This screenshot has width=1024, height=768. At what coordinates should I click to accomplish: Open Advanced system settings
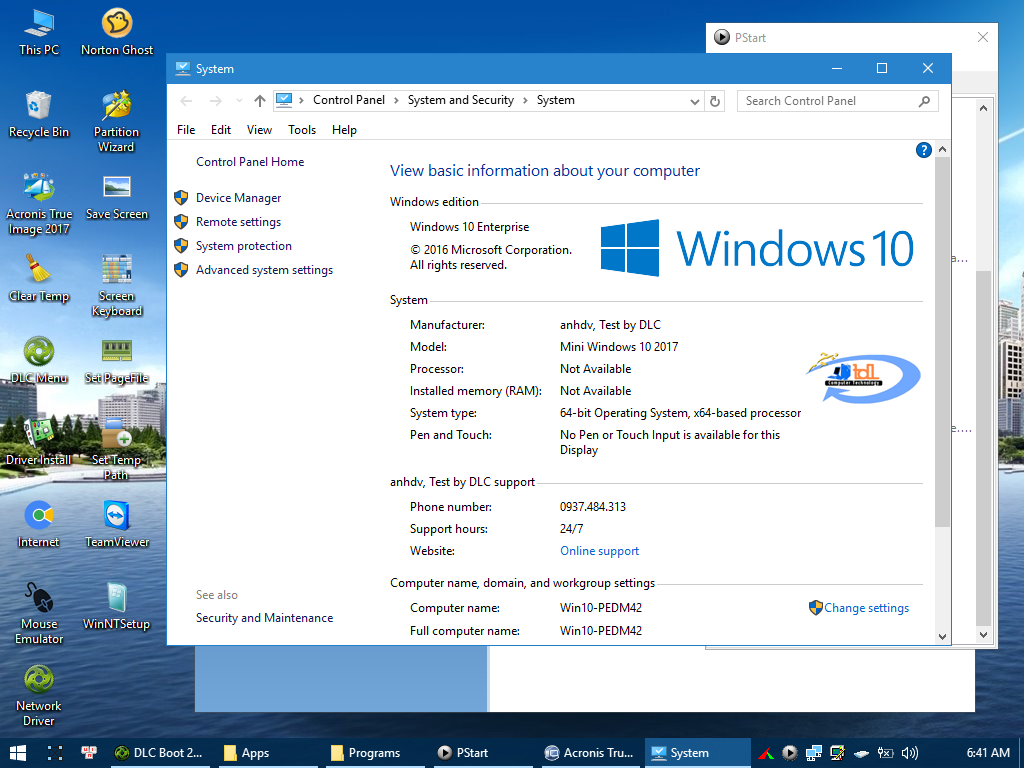click(264, 270)
